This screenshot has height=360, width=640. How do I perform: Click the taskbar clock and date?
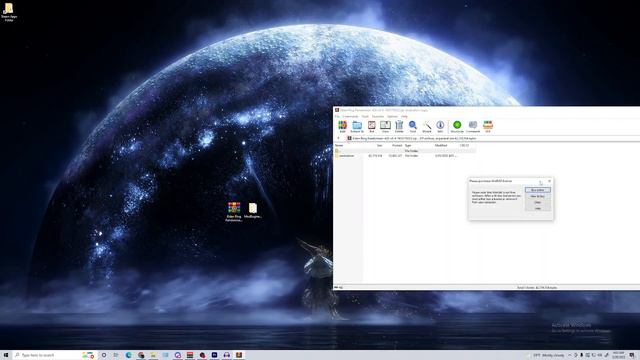click(618, 355)
